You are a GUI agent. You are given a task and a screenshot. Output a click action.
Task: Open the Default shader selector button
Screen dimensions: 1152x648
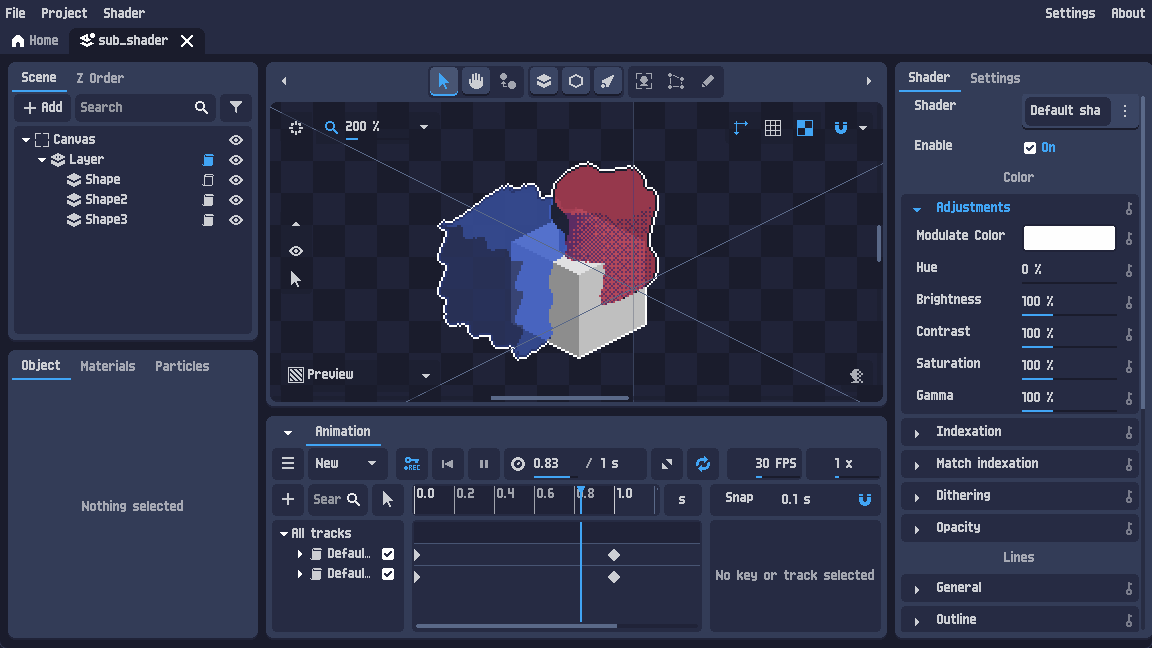tap(1066, 111)
